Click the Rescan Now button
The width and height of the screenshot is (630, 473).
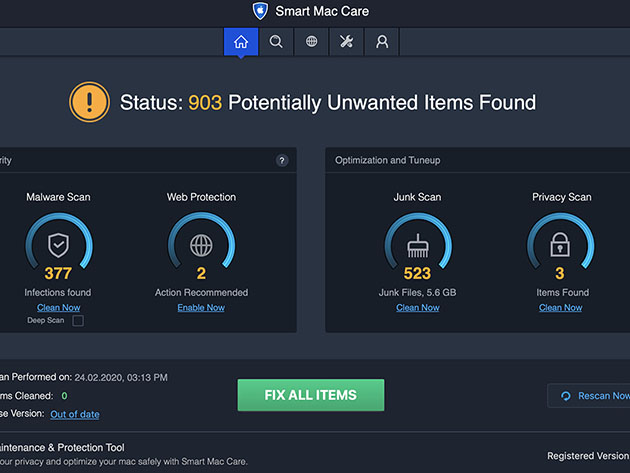(590, 396)
